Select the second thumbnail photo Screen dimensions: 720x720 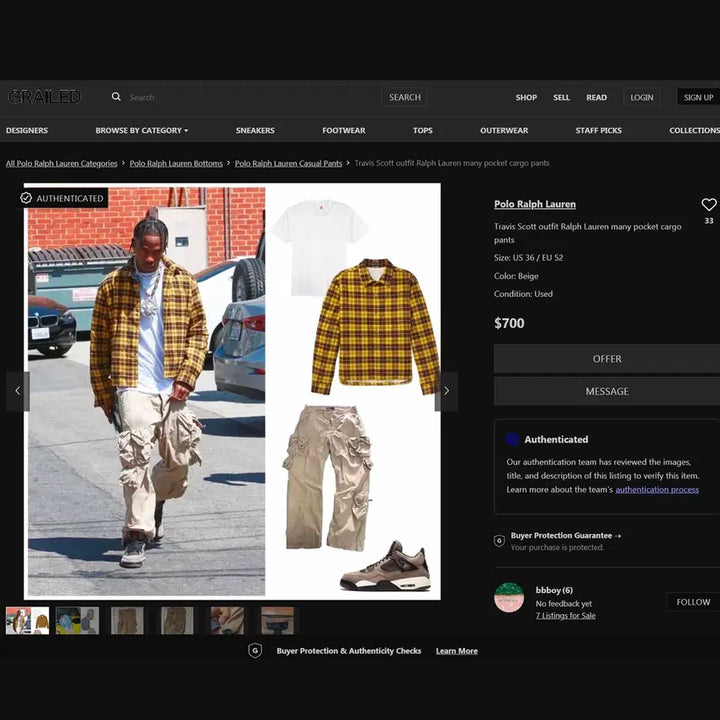tap(77, 621)
